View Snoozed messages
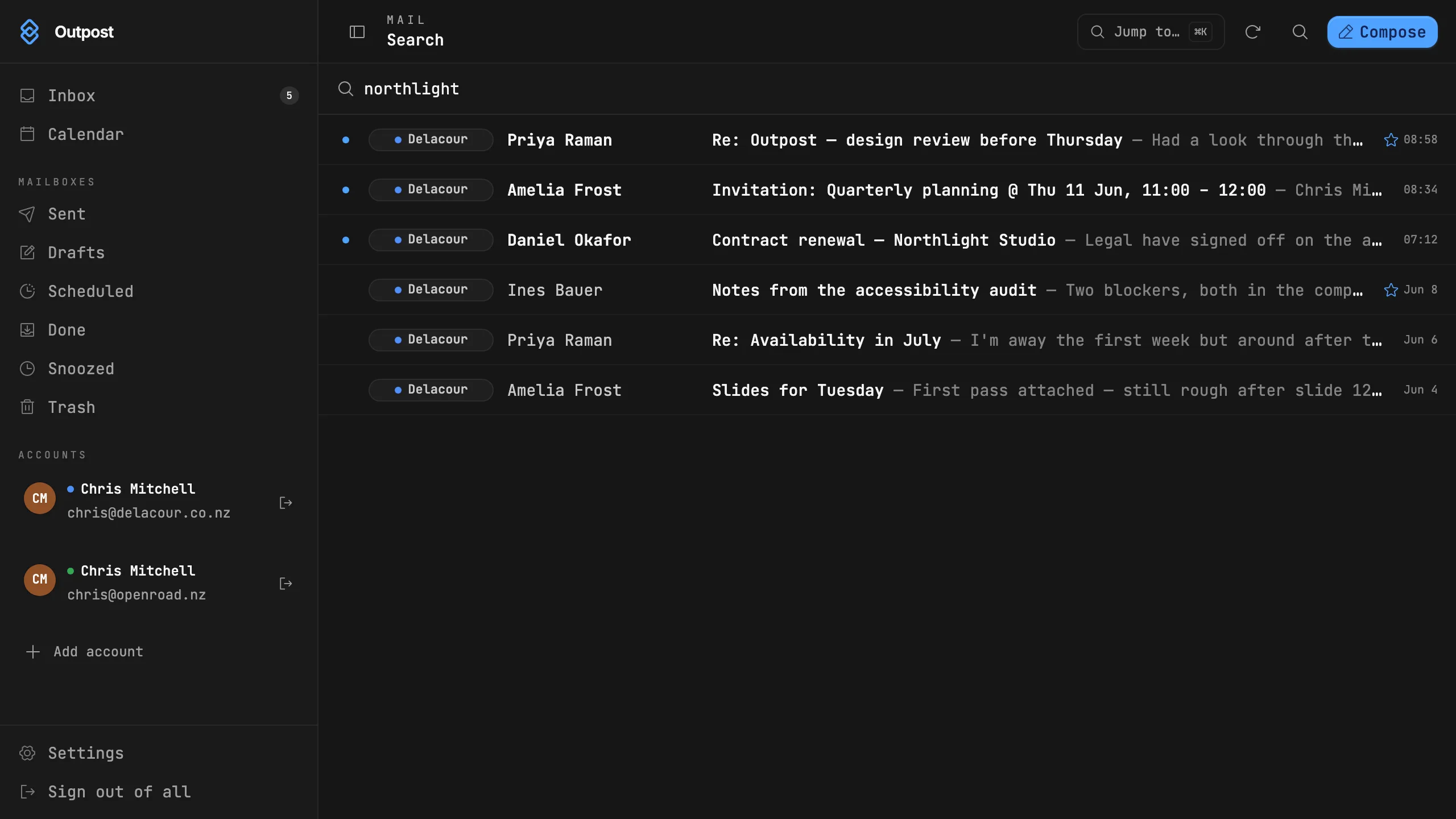The width and height of the screenshot is (1456, 819). click(159, 369)
